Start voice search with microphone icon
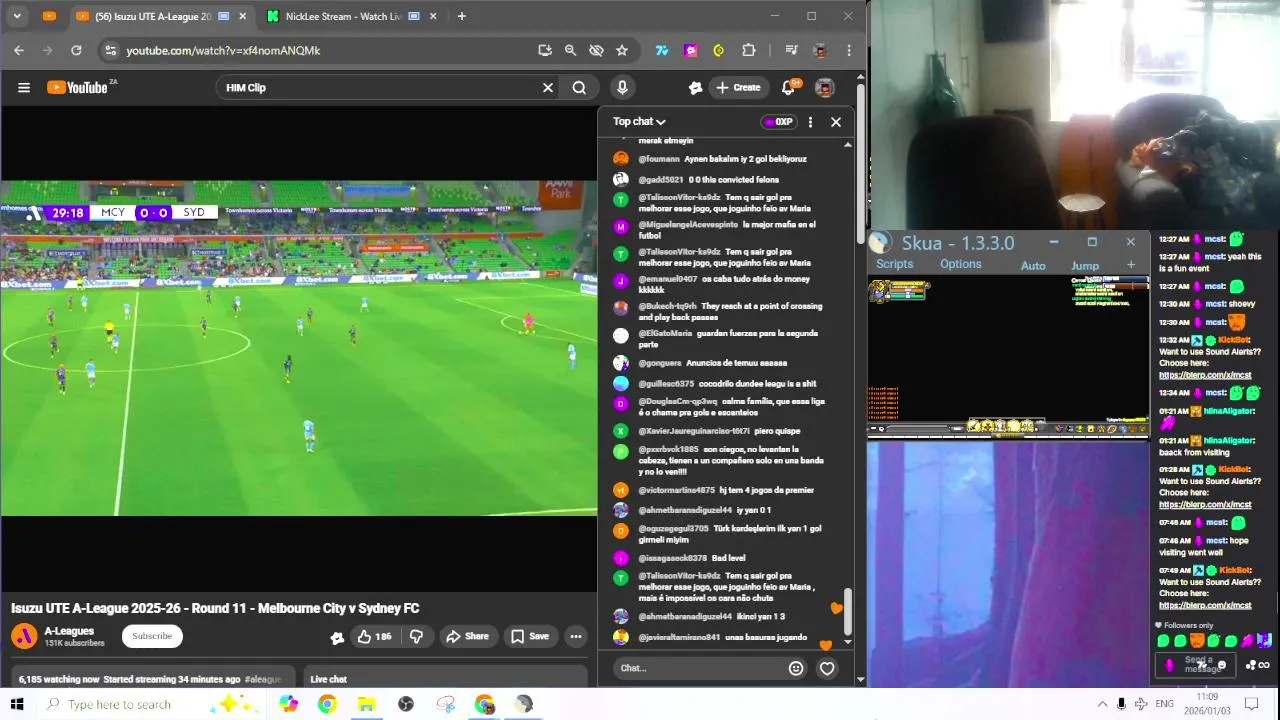This screenshot has width=1280, height=720. (622, 88)
